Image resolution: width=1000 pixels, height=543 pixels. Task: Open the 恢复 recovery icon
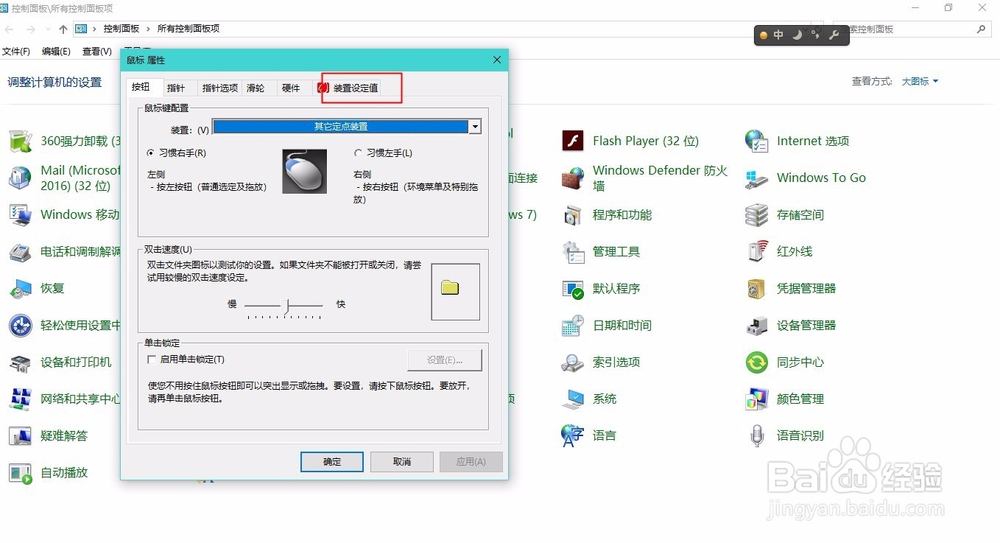point(20,288)
